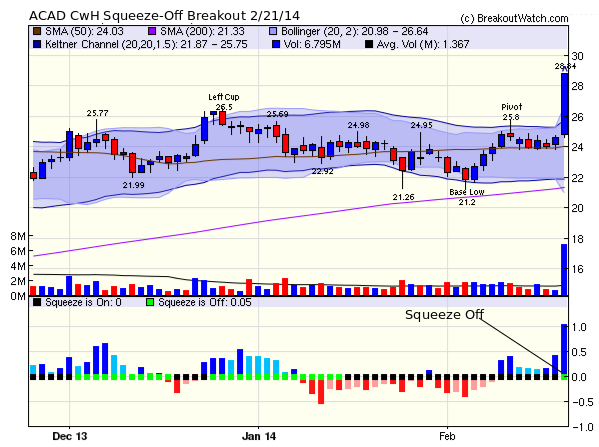Click the Jan 14 date axis label

[259, 436]
